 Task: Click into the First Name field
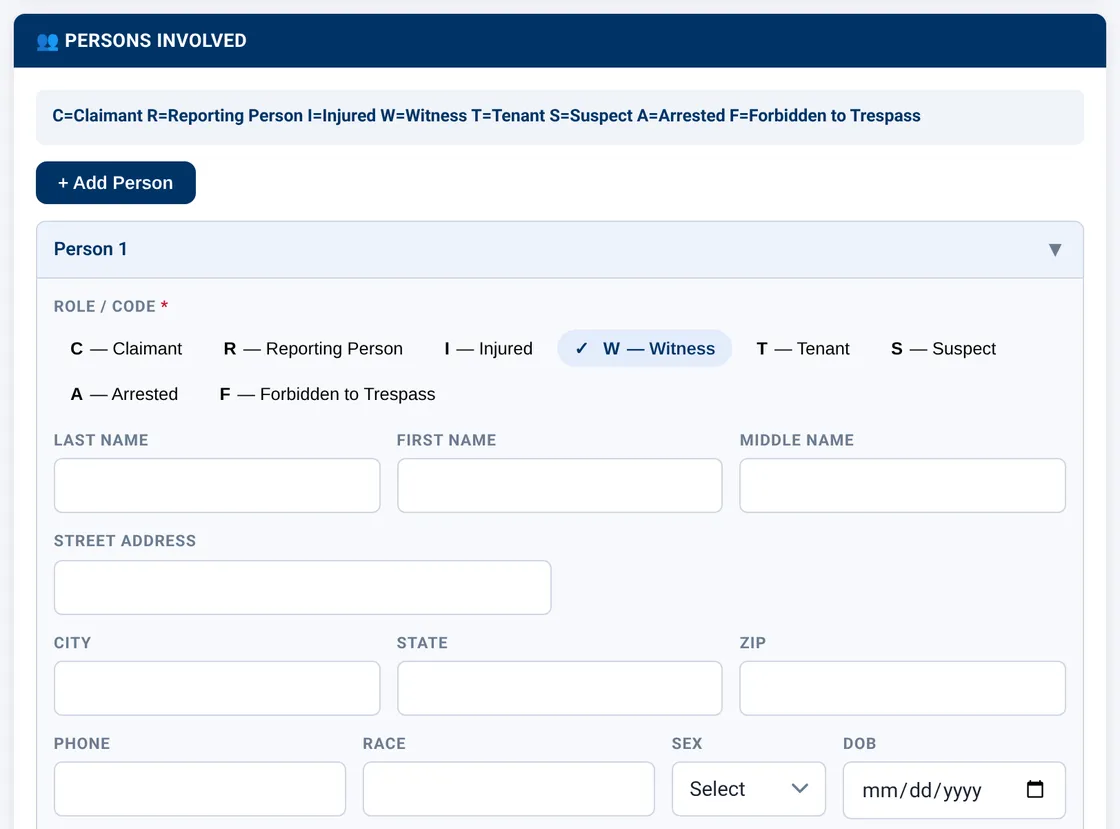tap(560, 486)
